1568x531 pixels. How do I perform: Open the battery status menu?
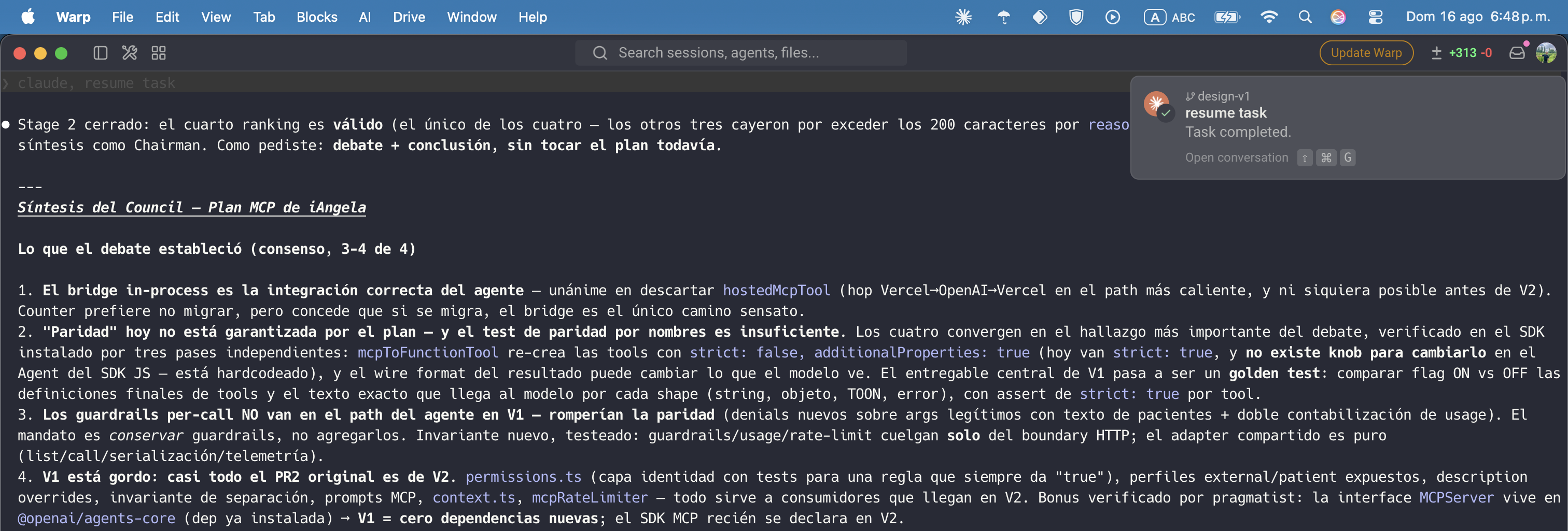[x=1227, y=17]
